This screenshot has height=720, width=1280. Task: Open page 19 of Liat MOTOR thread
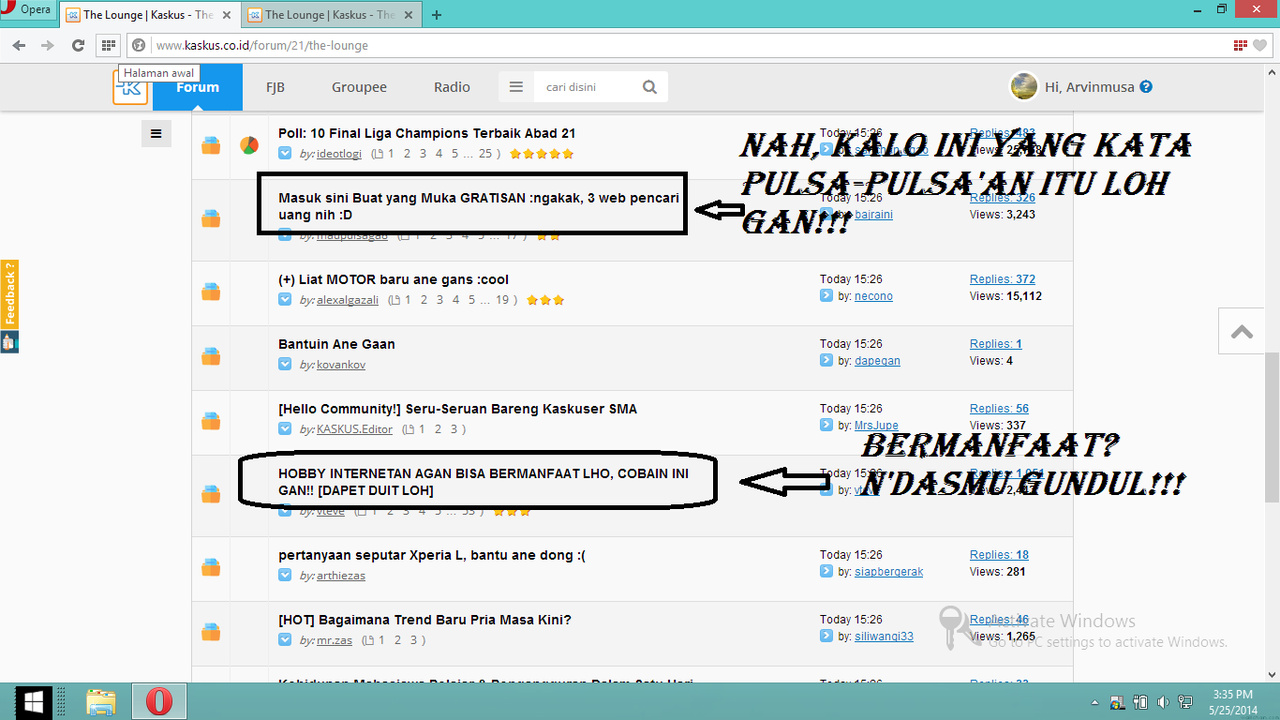(503, 300)
